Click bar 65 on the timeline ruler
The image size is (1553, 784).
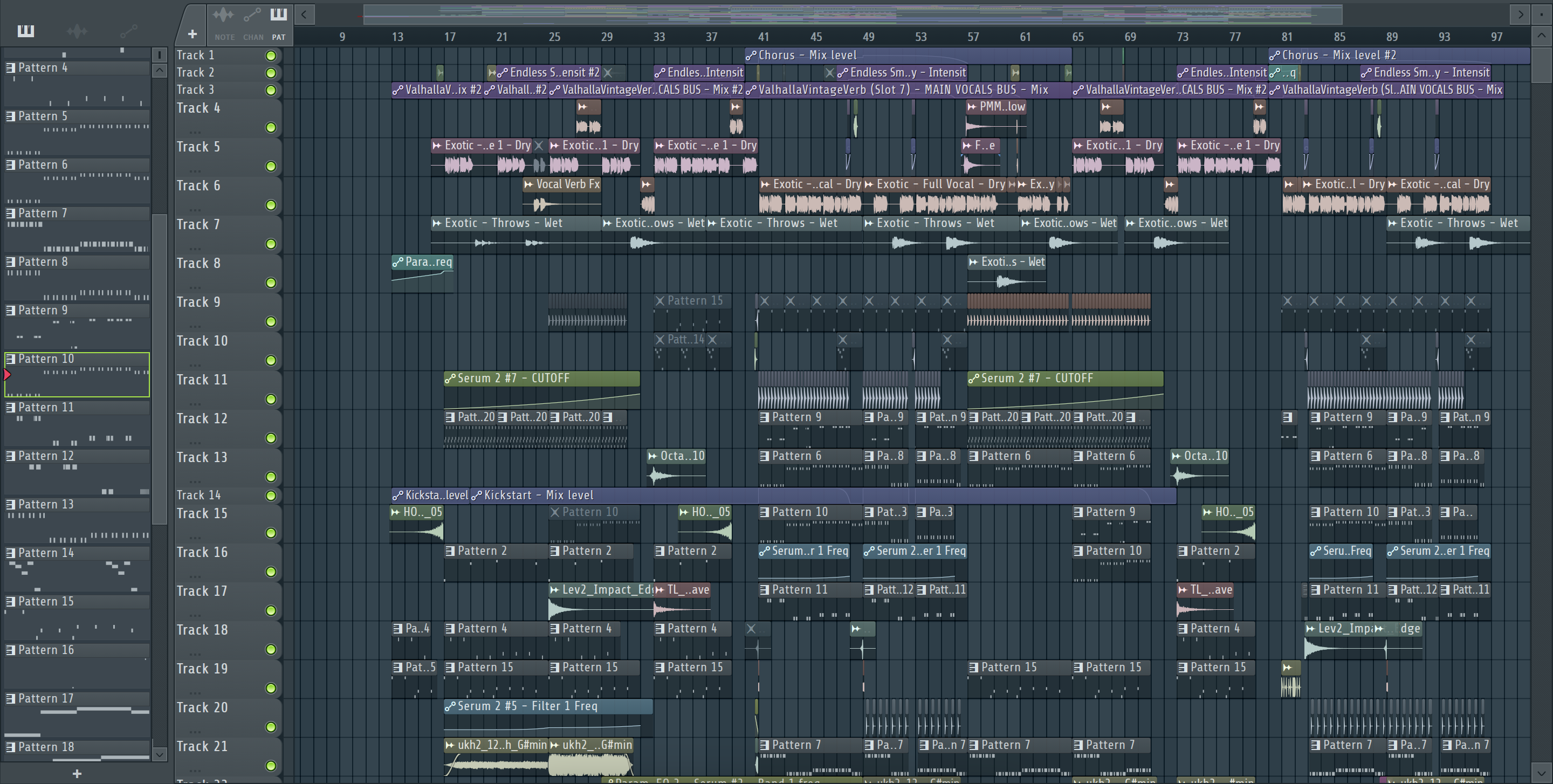1078,37
